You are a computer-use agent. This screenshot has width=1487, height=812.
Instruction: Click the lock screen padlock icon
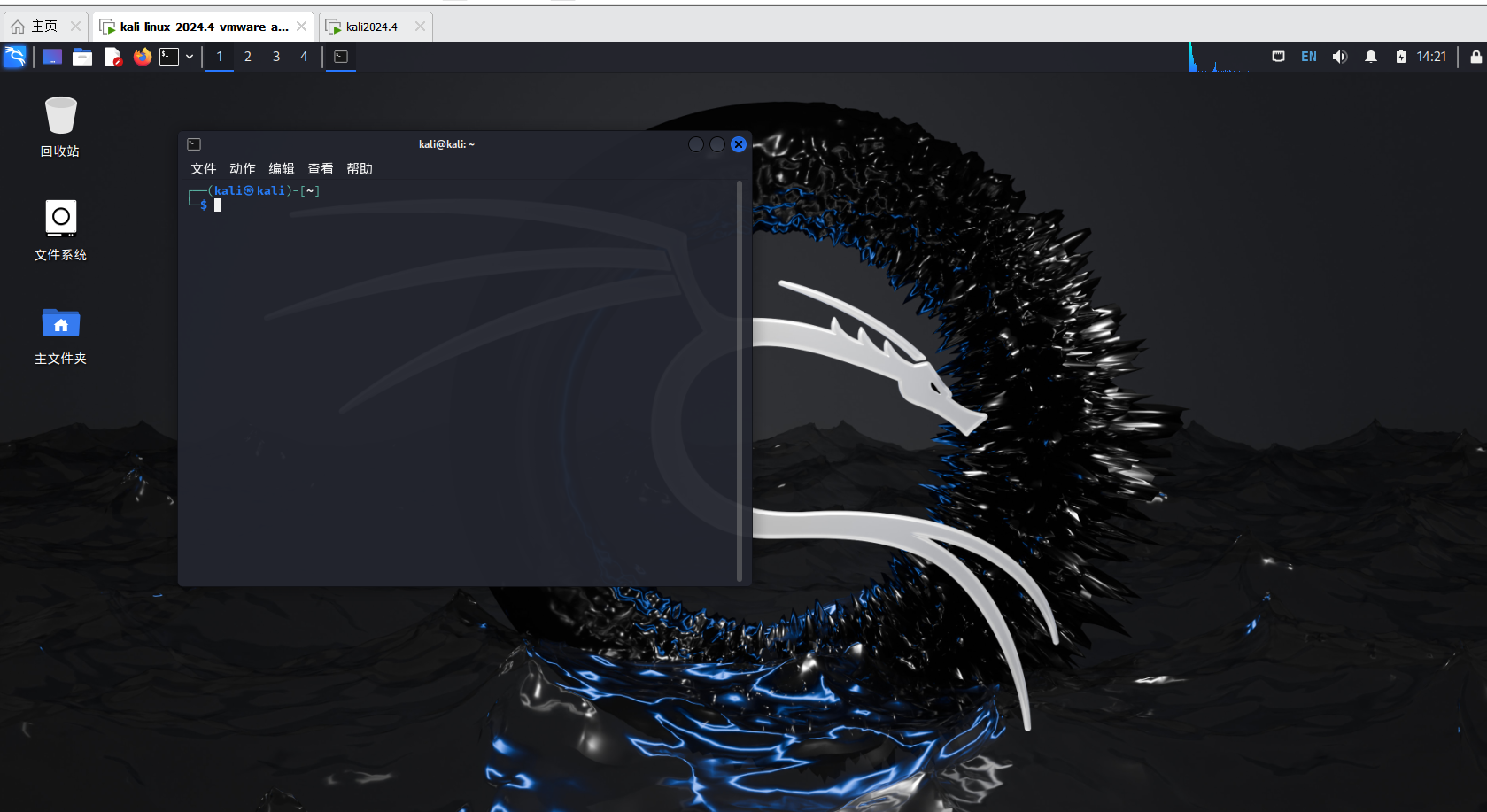1475,57
